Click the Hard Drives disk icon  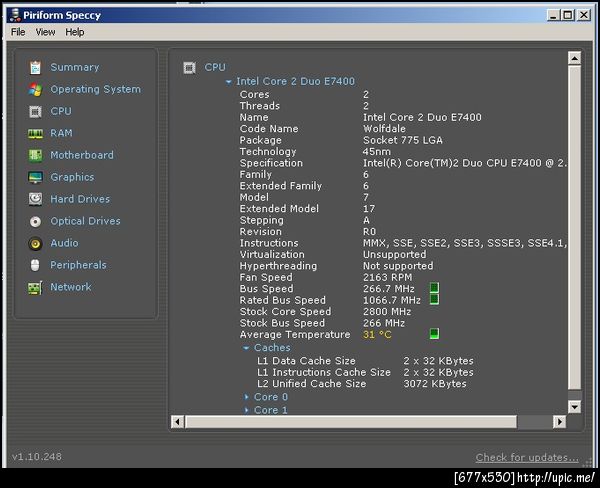click(x=35, y=199)
